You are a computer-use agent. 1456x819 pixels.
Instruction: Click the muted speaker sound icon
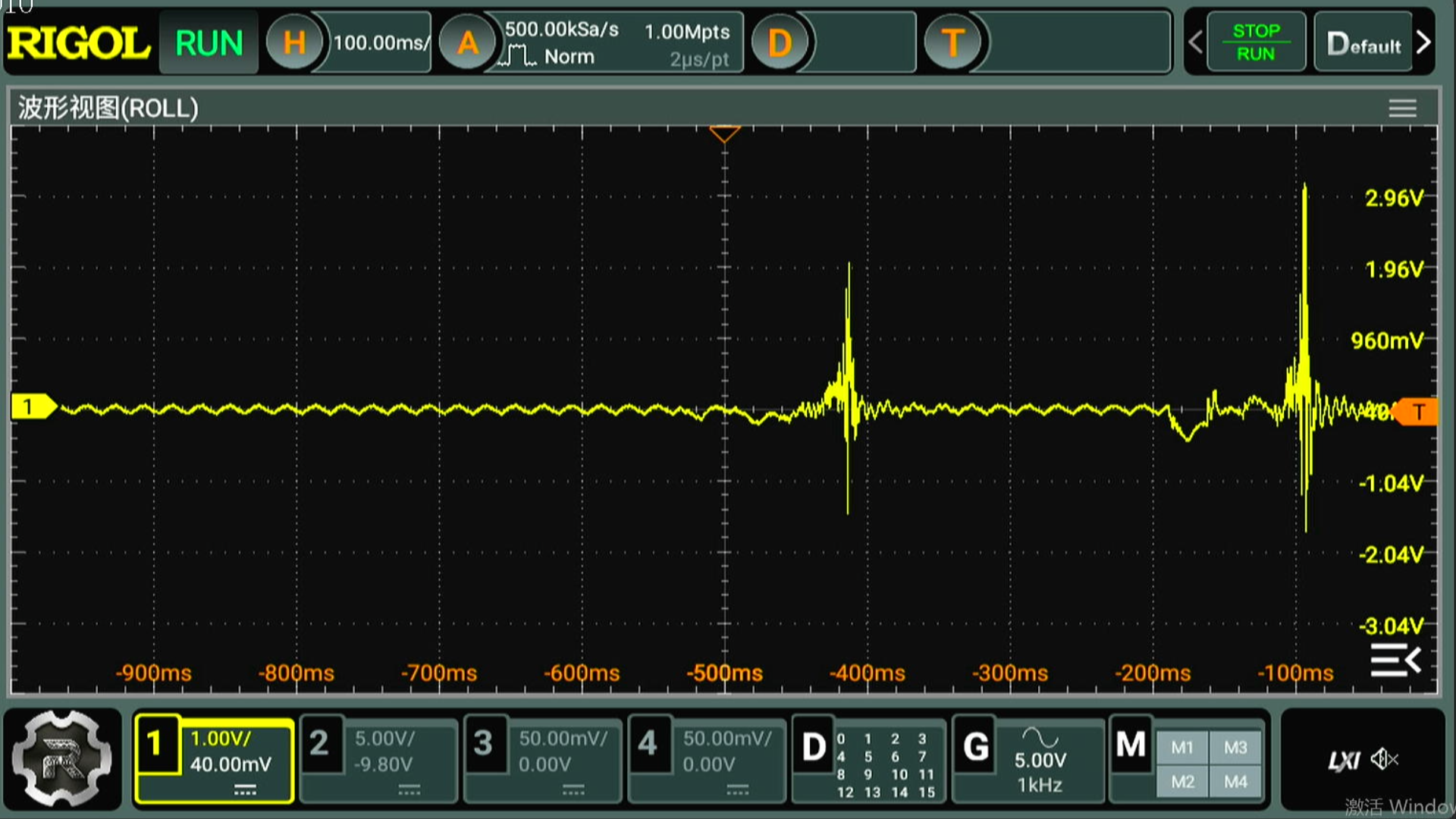click(1385, 759)
